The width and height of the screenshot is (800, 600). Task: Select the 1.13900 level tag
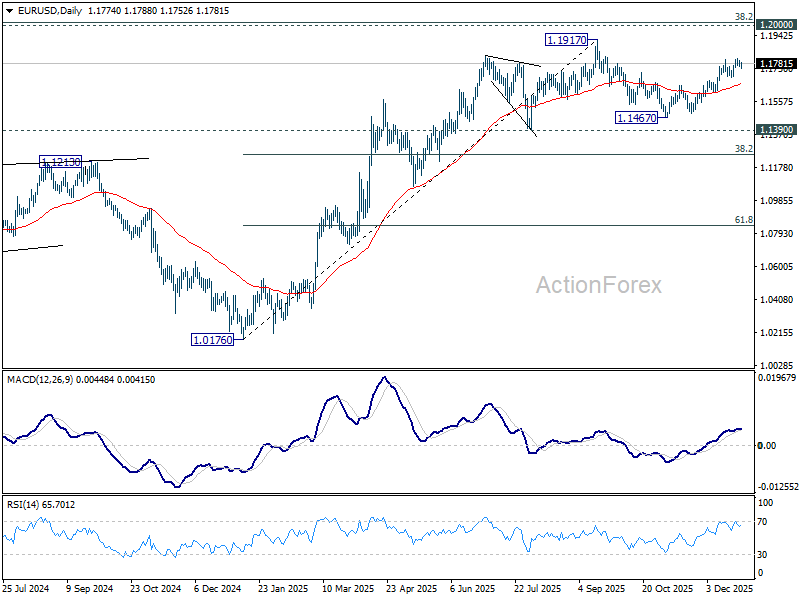(777, 130)
